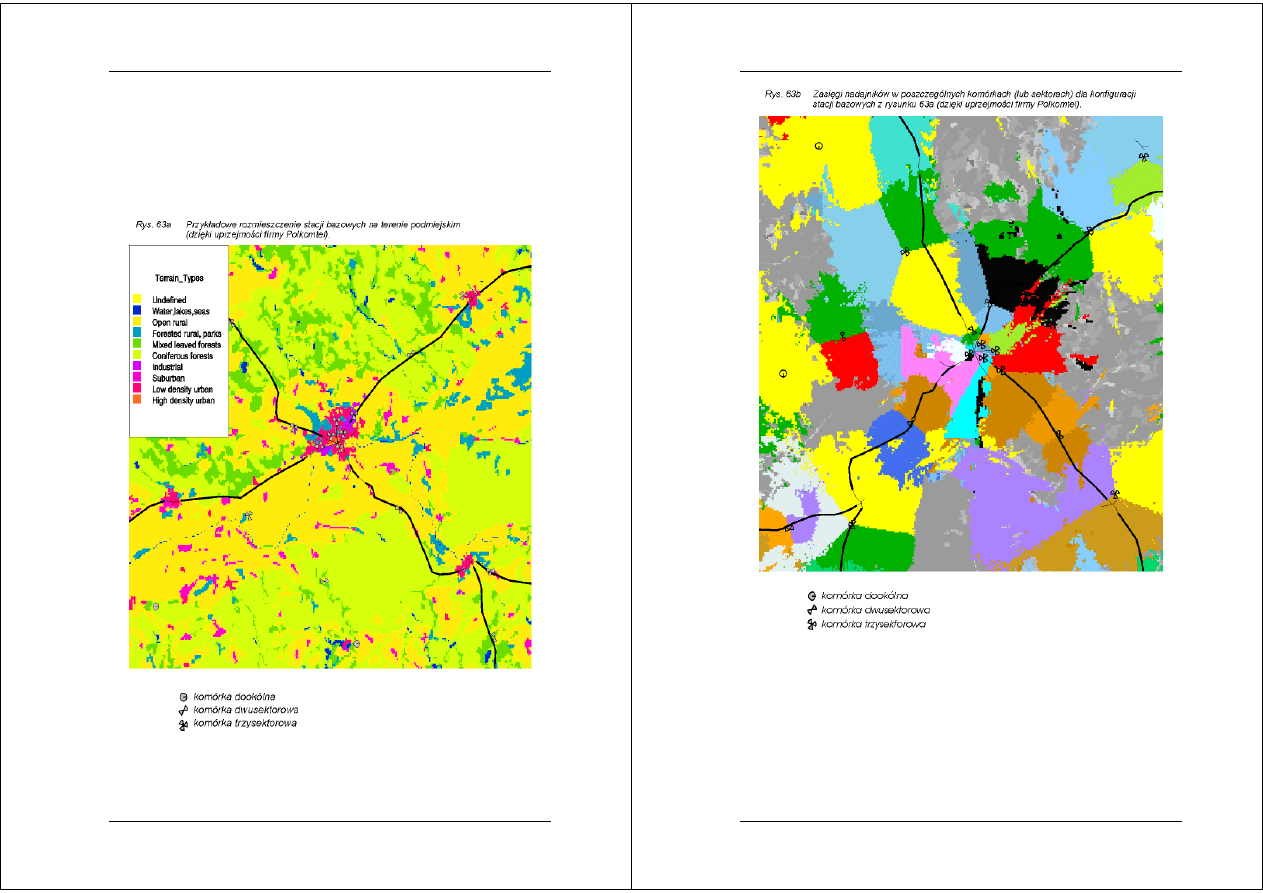Click the Water, lakes, seas blue swatch

[x=137, y=311]
